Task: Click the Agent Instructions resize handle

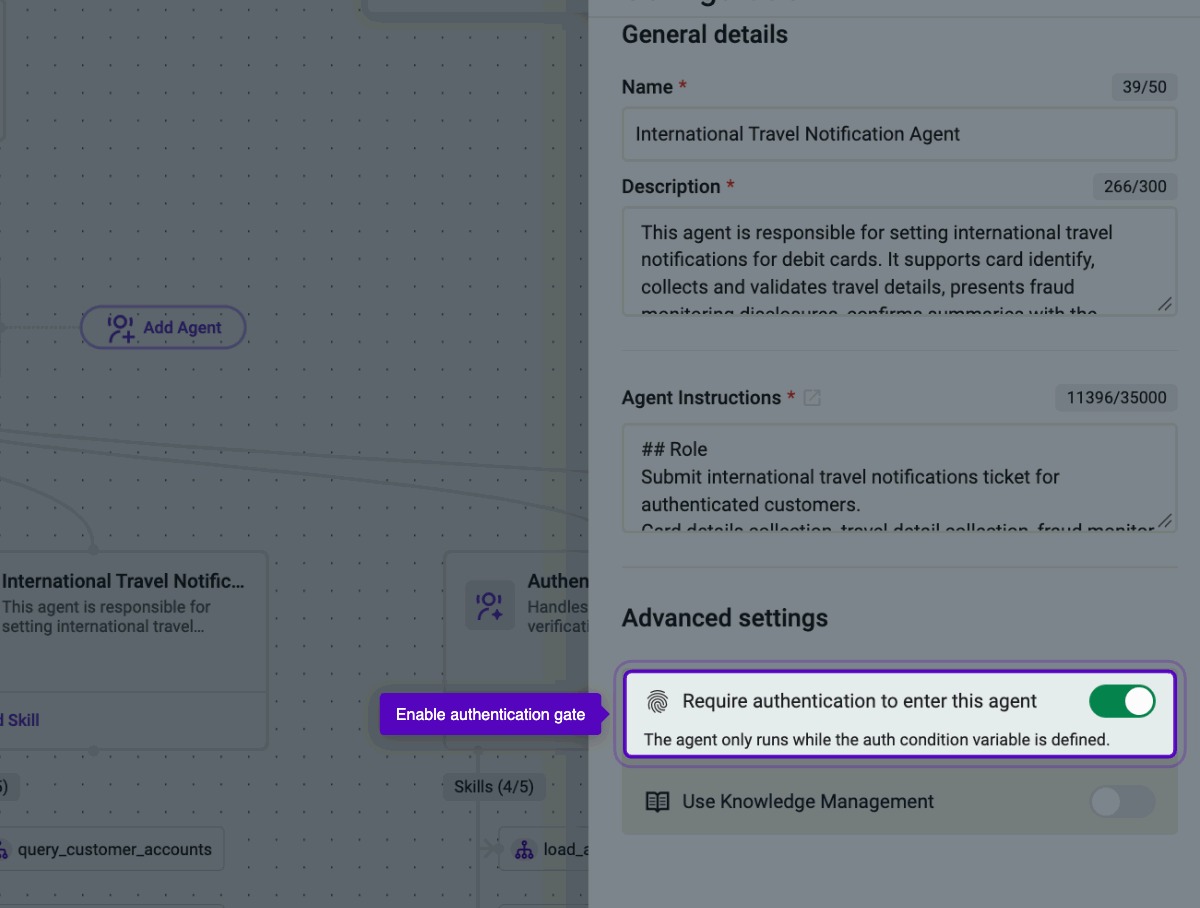Action: [1165, 521]
